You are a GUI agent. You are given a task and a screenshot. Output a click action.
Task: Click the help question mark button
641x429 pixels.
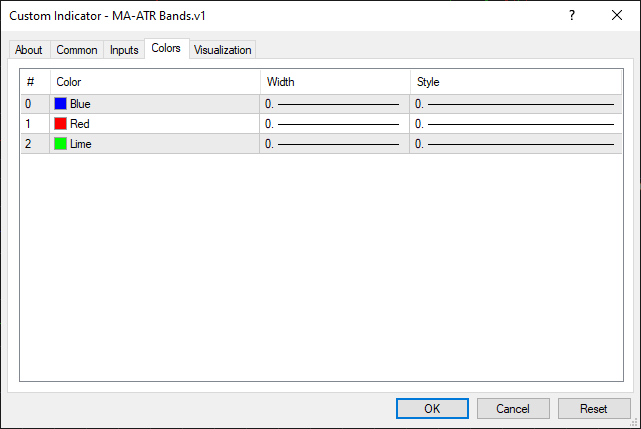click(572, 16)
